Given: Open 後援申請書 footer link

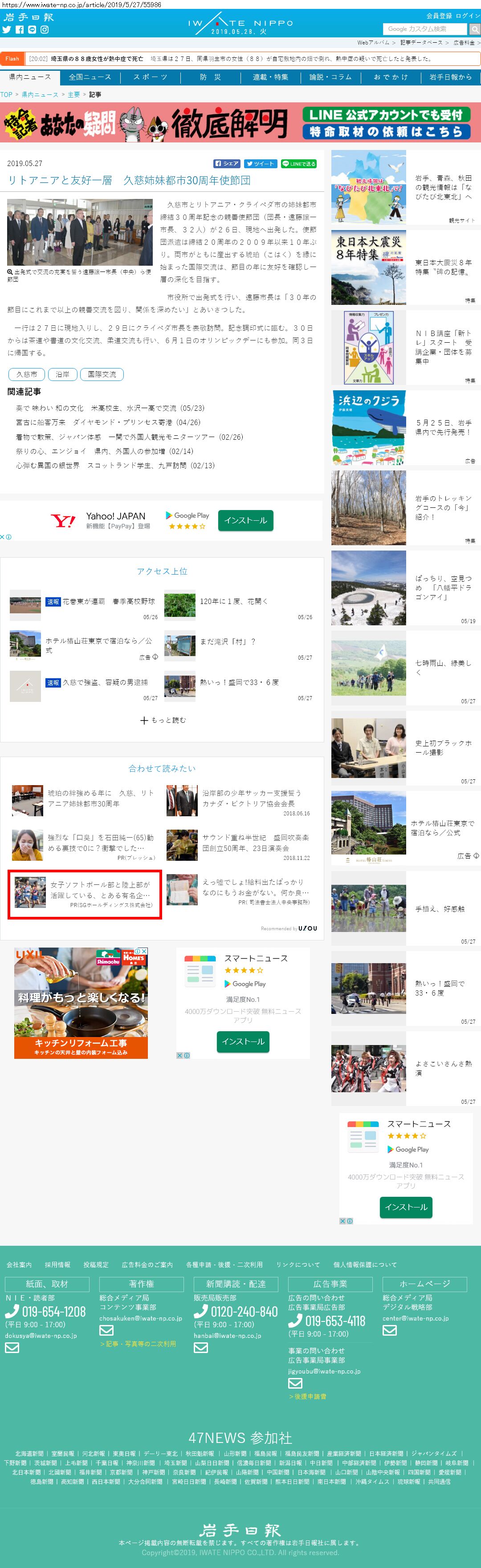Looking at the screenshot, I should coord(307,1396).
